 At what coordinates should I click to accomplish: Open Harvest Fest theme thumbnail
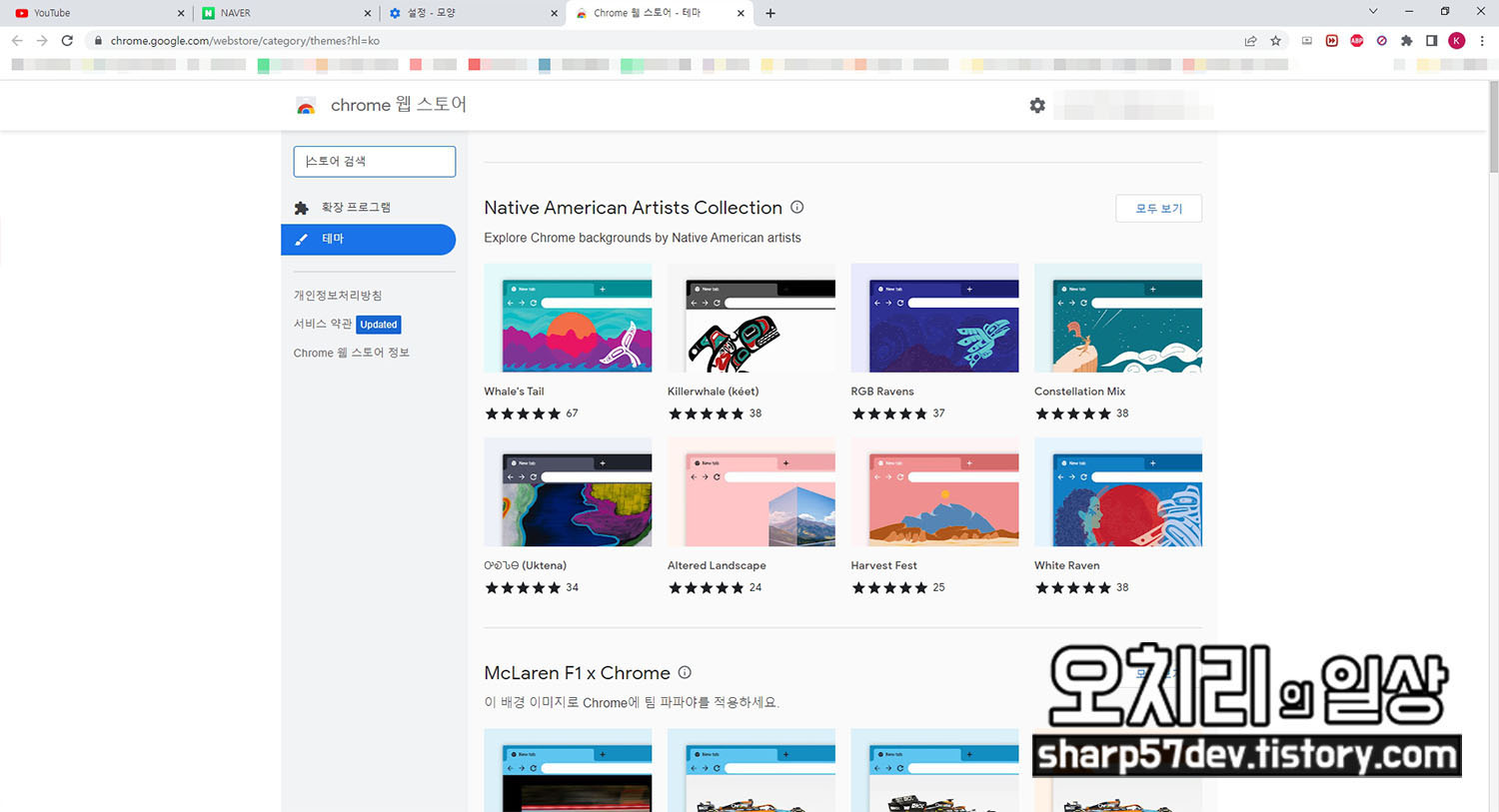point(934,491)
